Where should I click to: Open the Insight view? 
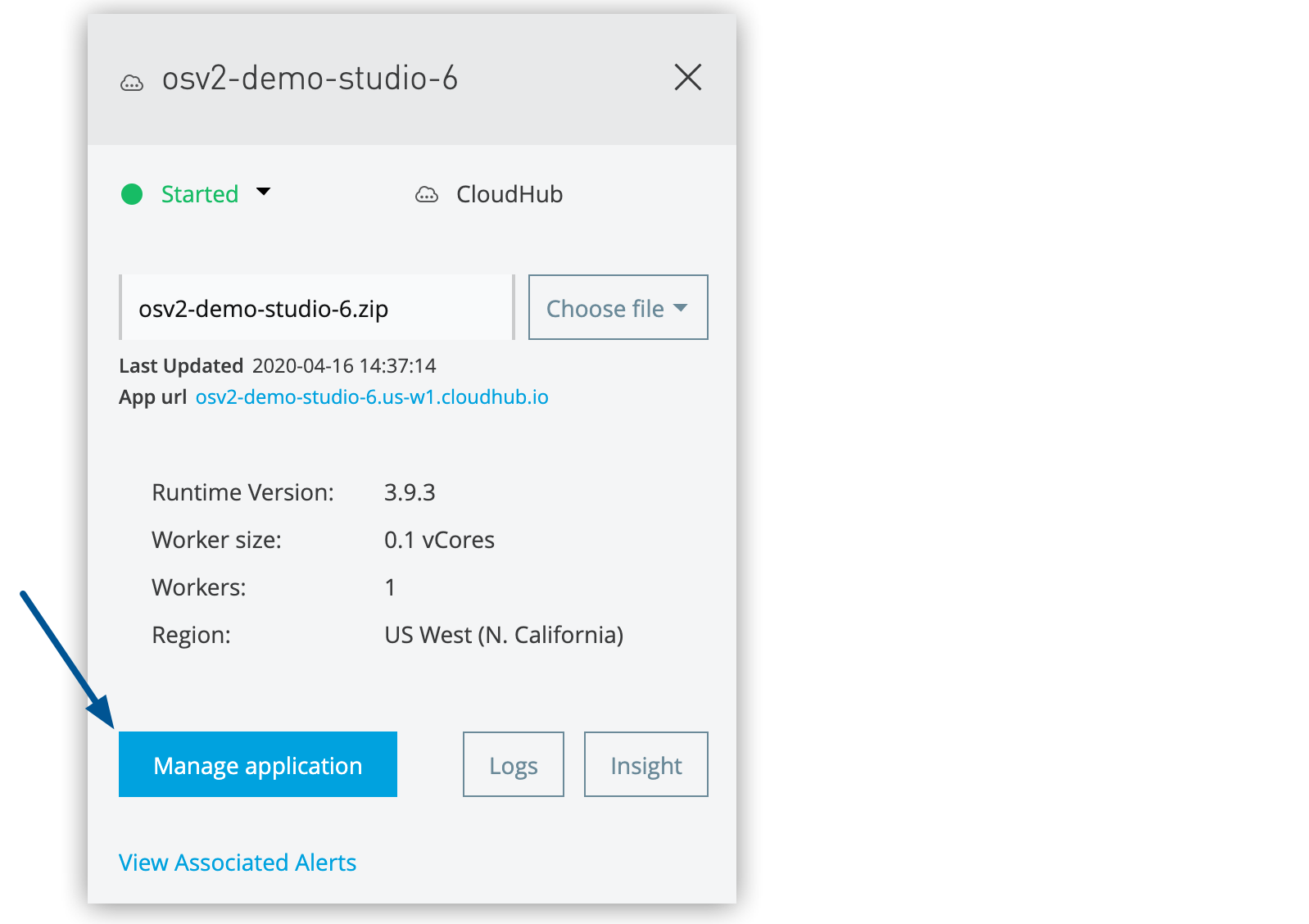645,765
